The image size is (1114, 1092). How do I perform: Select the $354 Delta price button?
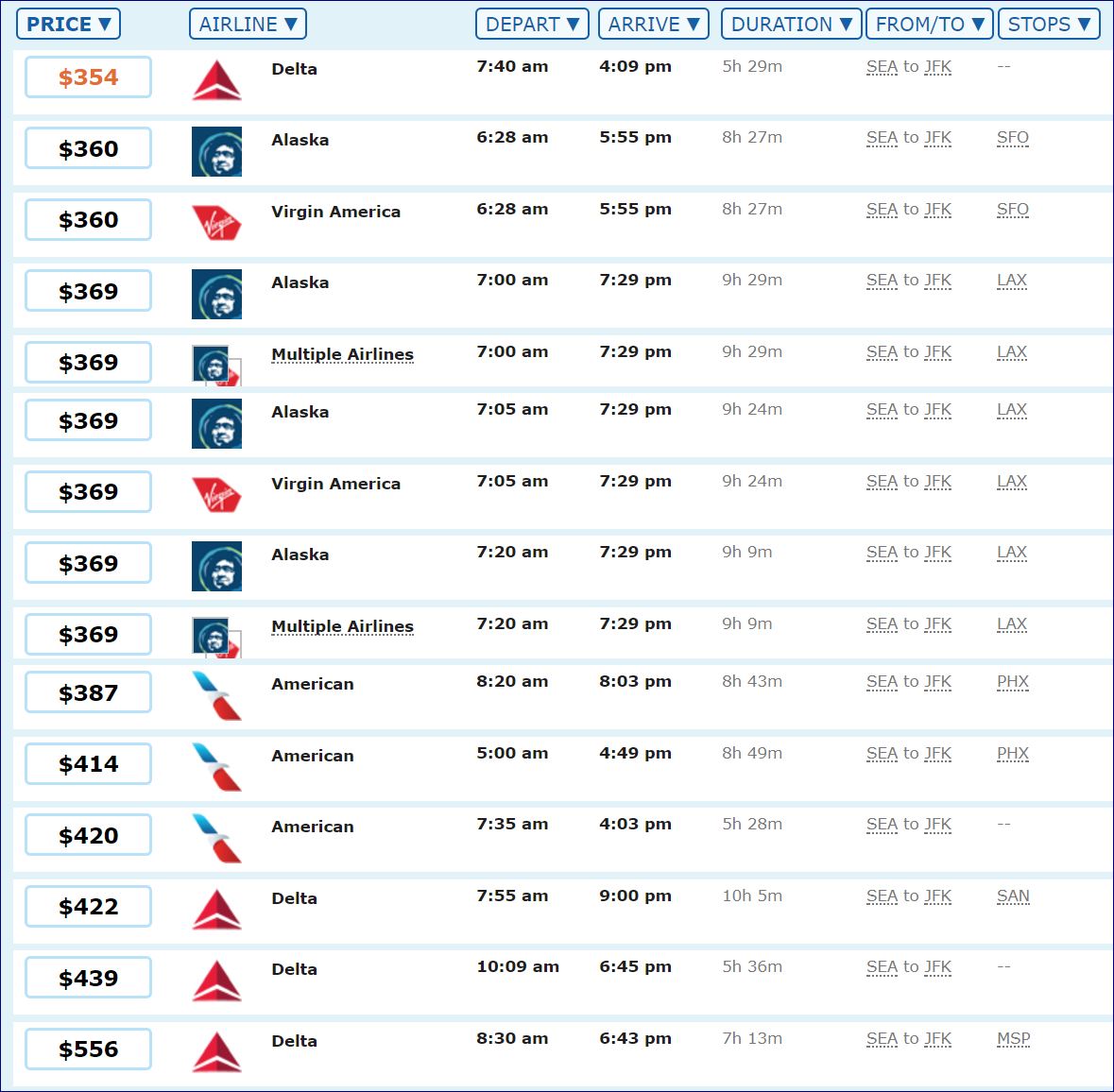(x=88, y=77)
